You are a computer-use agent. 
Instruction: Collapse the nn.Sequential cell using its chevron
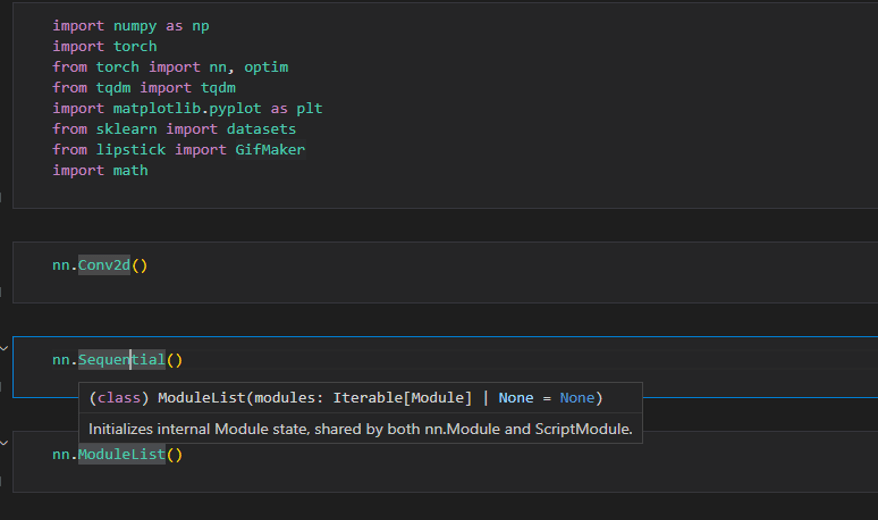tap(4, 348)
